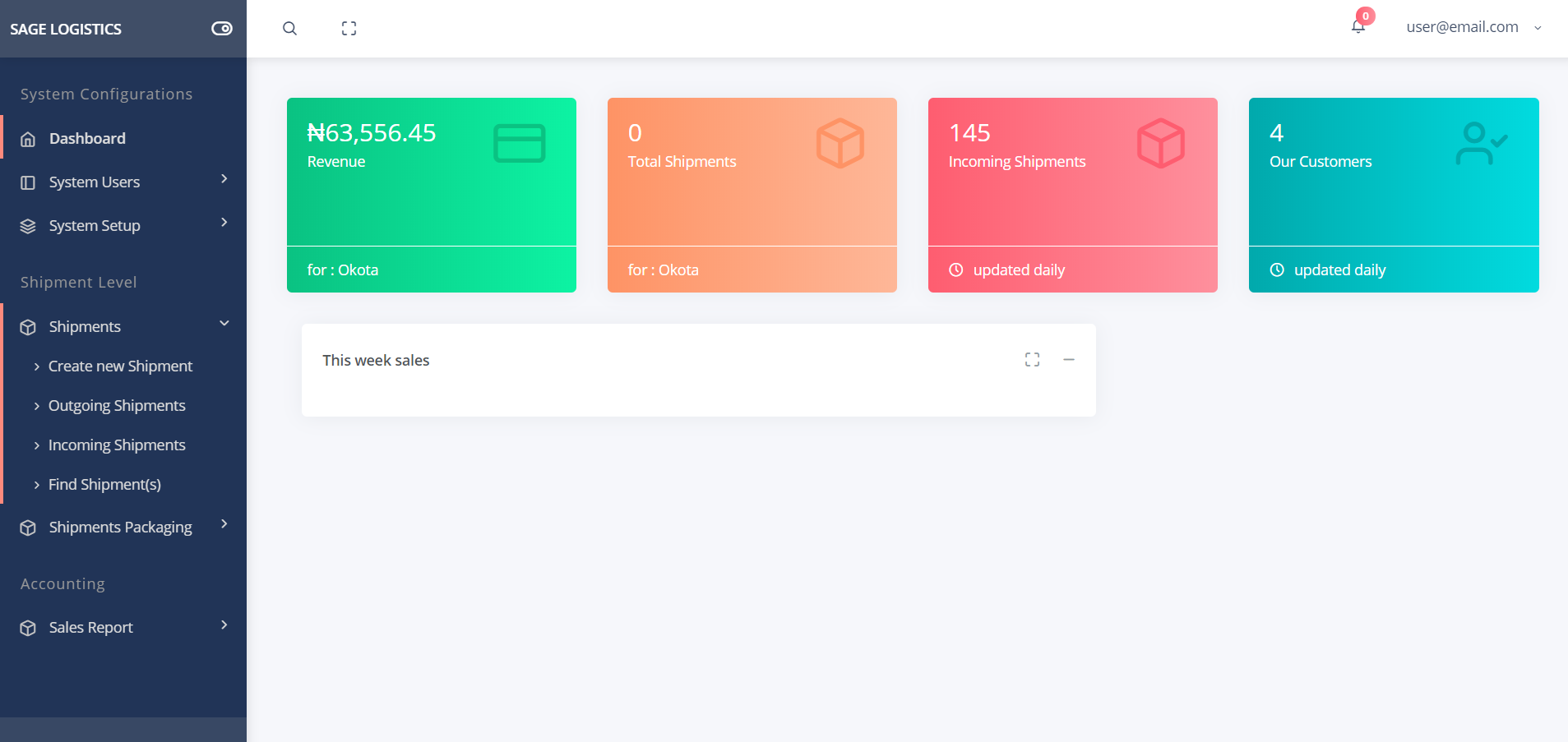Click 'updated daily' on Incoming Shipments card
Image resolution: width=1568 pixels, height=742 pixels.
[1019, 270]
